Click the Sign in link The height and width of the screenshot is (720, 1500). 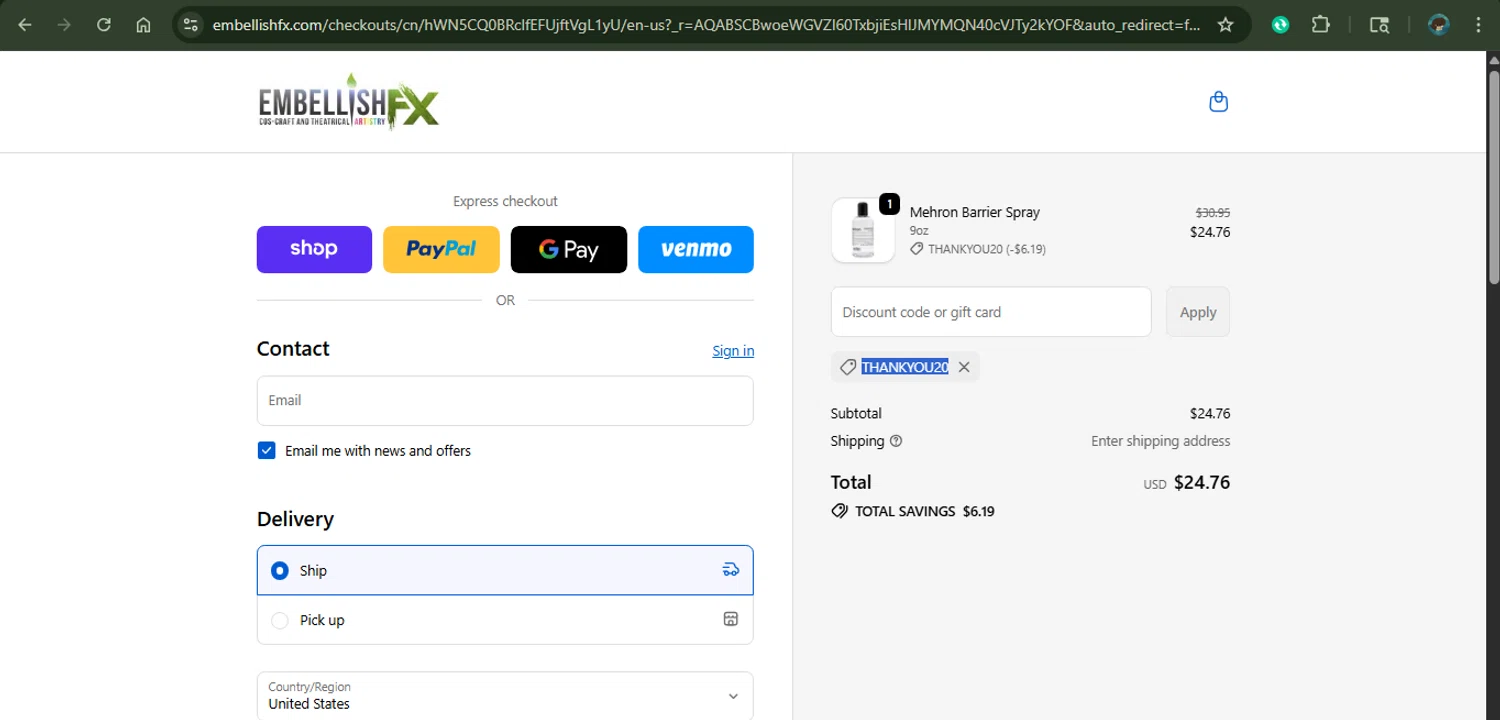733,350
